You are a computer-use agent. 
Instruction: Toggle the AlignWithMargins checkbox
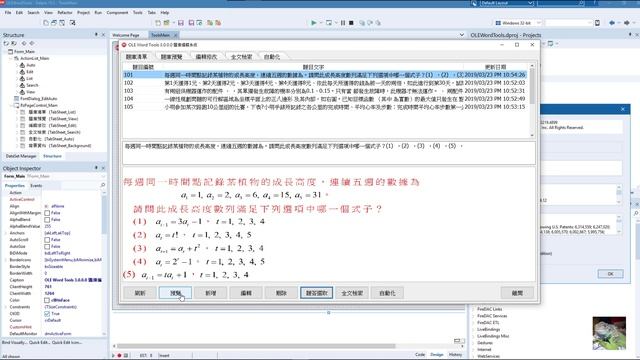(47, 213)
